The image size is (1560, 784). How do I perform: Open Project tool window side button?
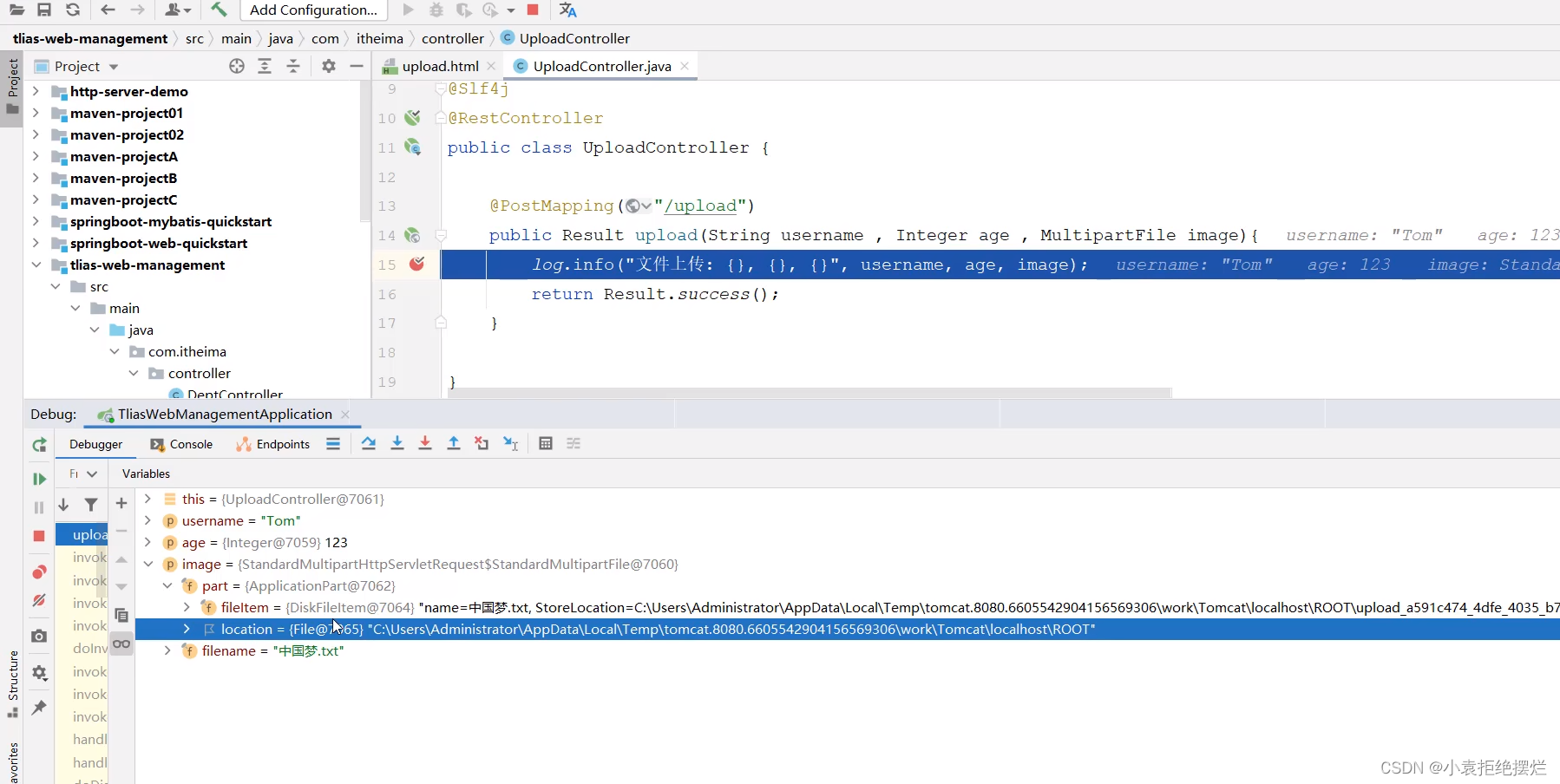12,87
